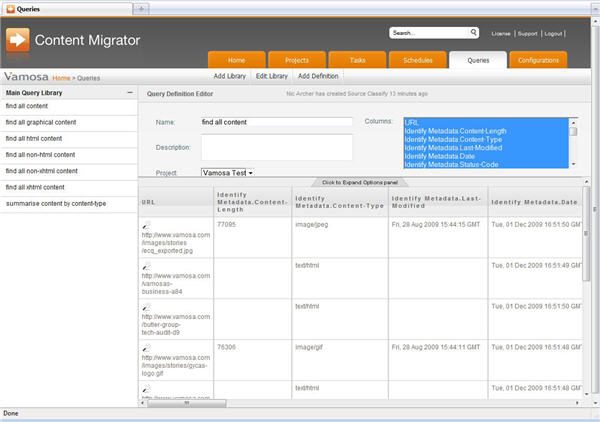Select Identify Metadata.Last-Modified in Columns list
Image resolution: width=600 pixels, height=422 pixels.
[x=486, y=148]
